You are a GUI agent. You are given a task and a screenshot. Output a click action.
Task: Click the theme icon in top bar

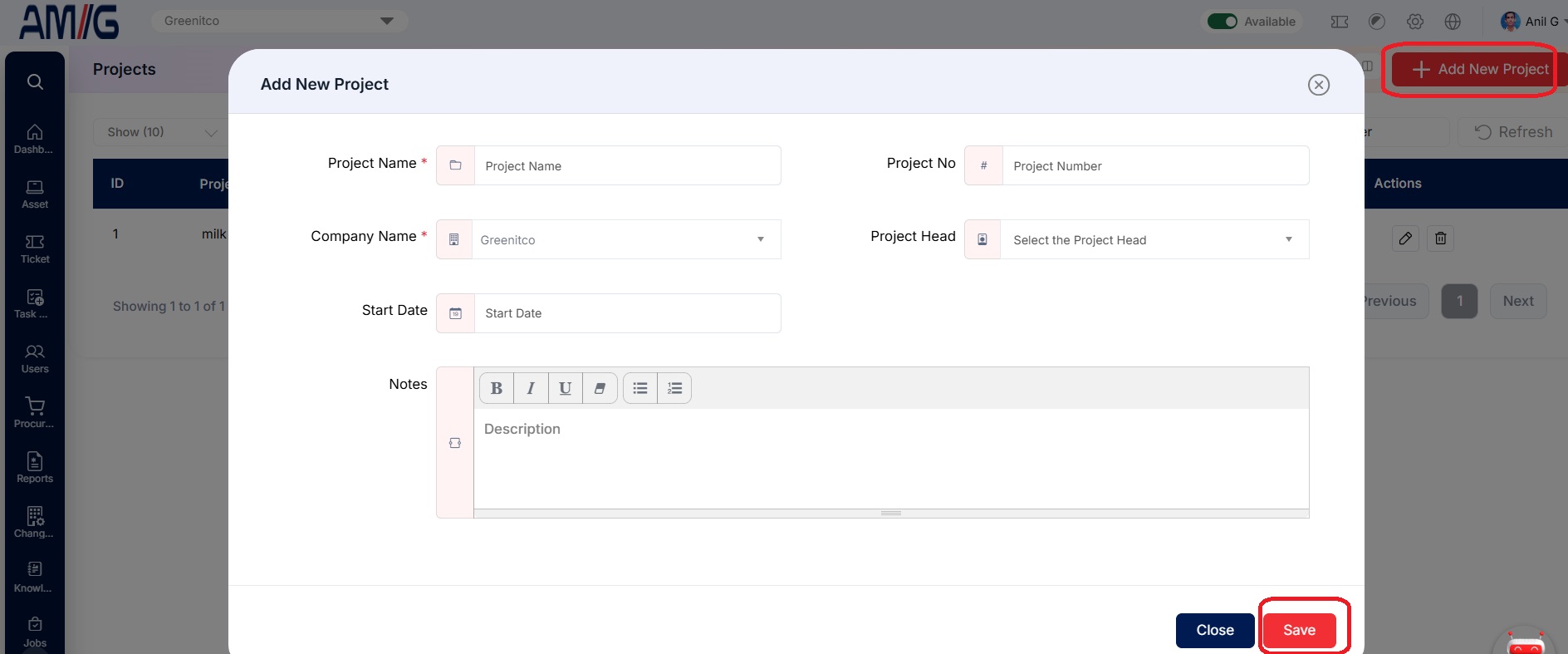click(1377, 22)
